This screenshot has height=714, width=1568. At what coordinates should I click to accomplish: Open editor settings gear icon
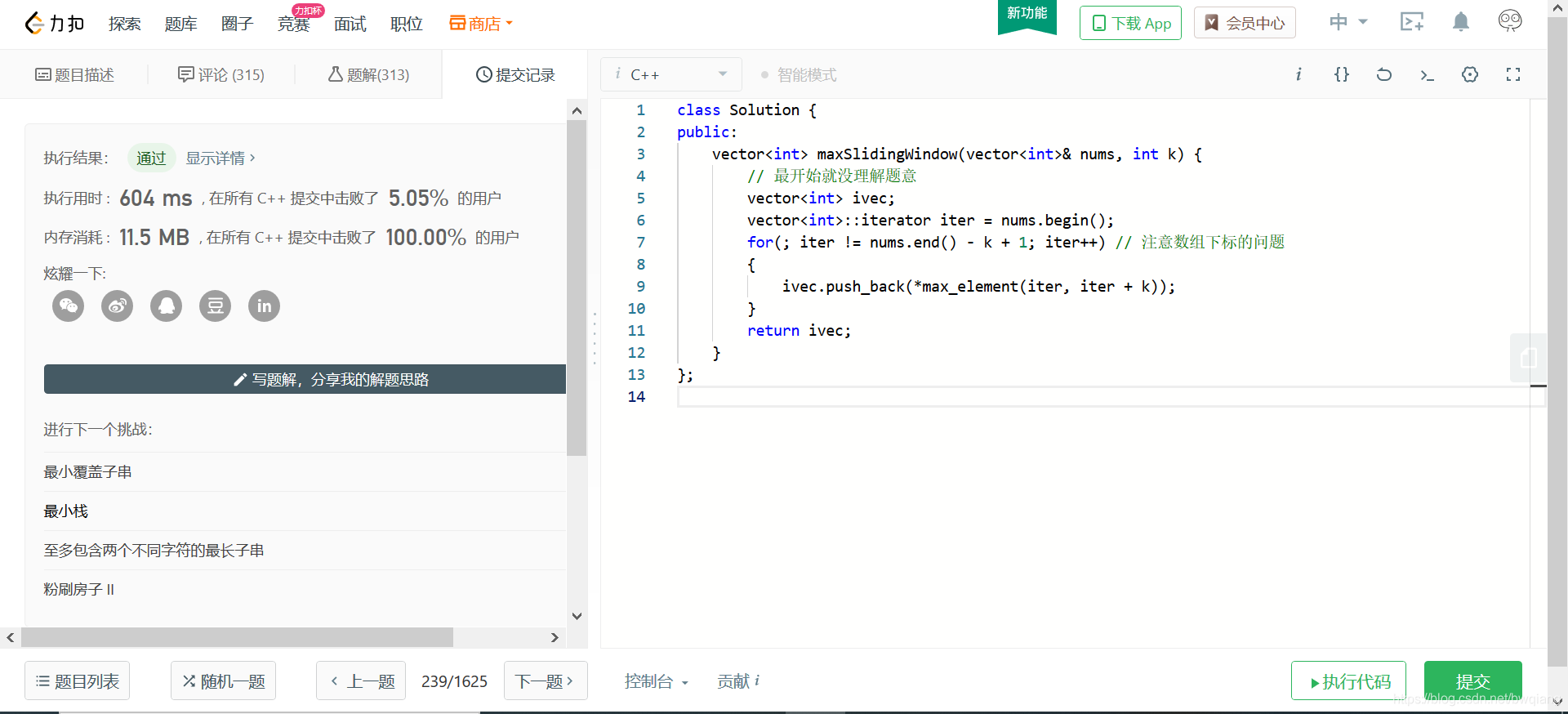[1470, 74]
